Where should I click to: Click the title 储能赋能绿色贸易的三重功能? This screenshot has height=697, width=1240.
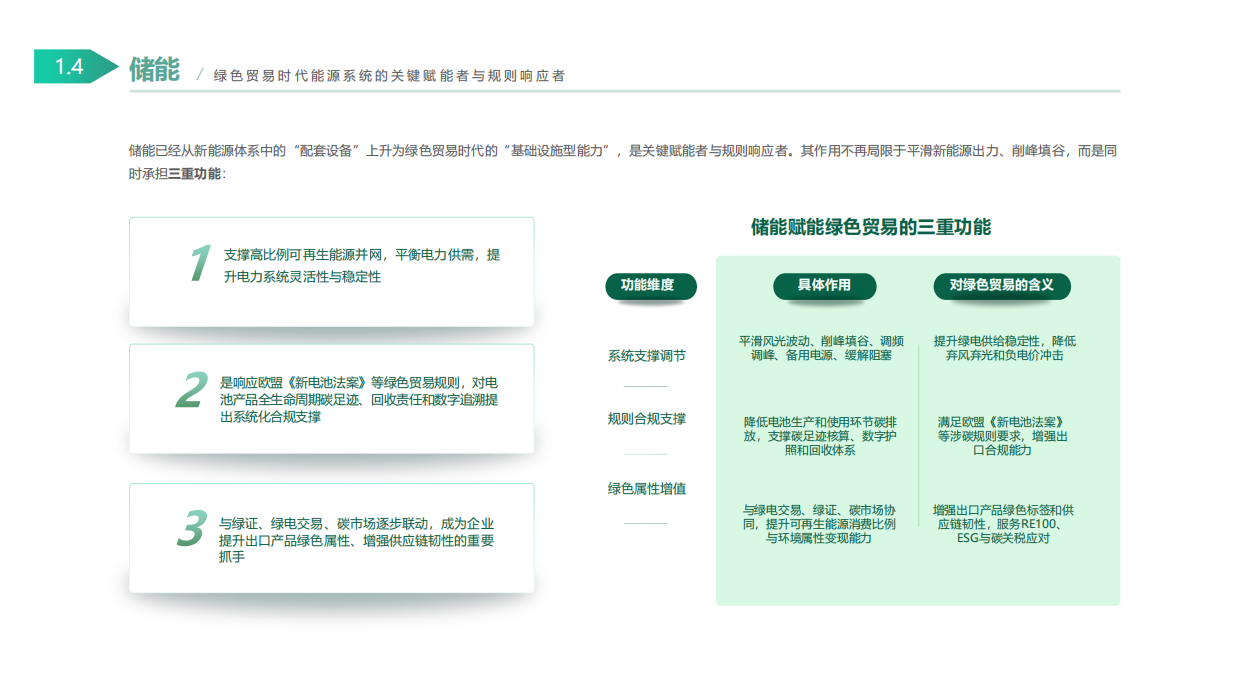click(x=871, y=227)
